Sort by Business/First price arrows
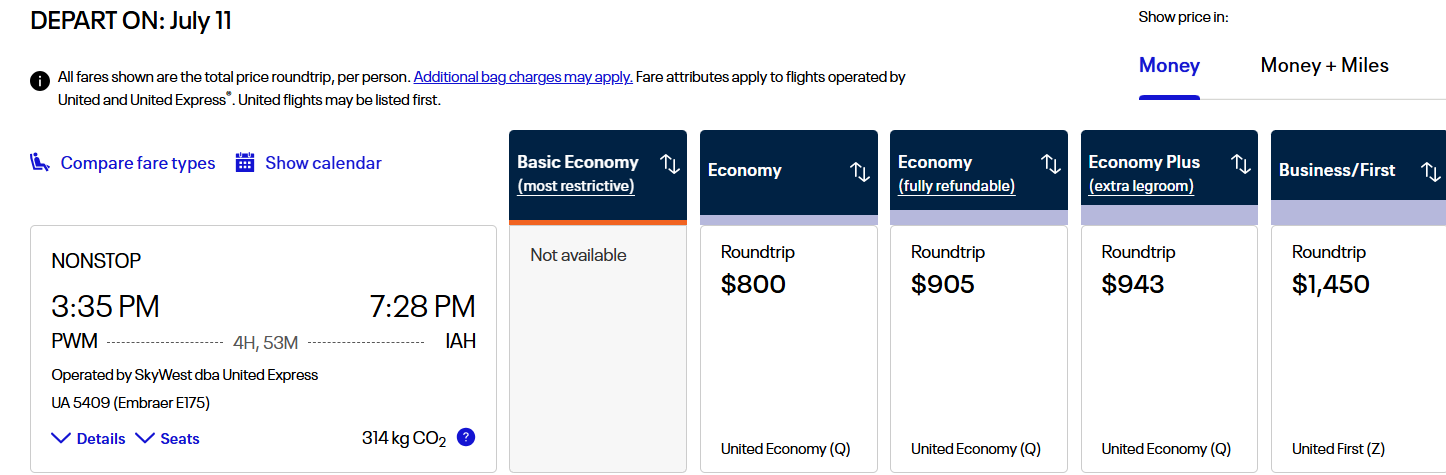The image size is (1446, 475). pos(1431,172)
